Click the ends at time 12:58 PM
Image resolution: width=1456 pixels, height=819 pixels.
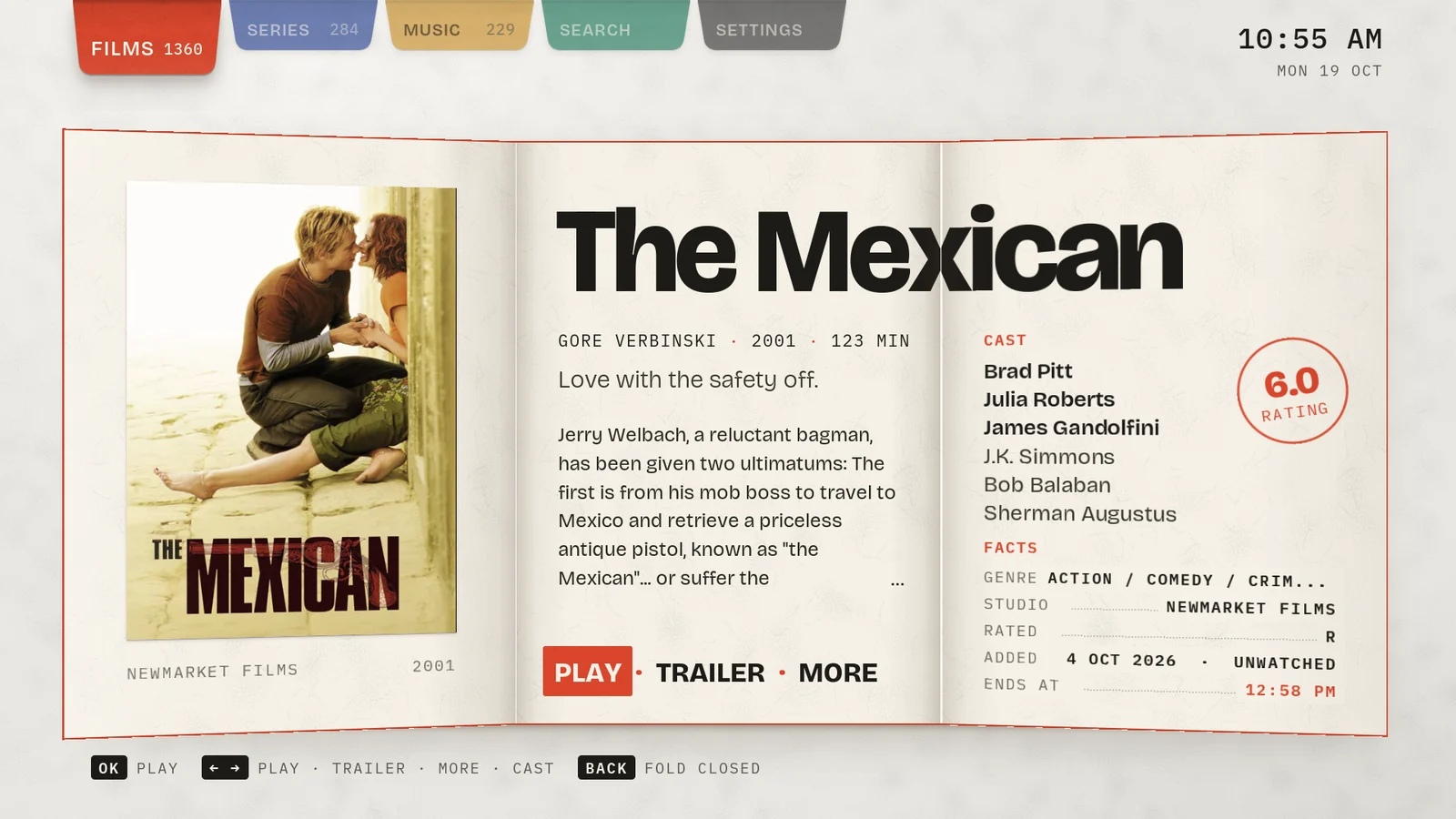click(1290, 691)
